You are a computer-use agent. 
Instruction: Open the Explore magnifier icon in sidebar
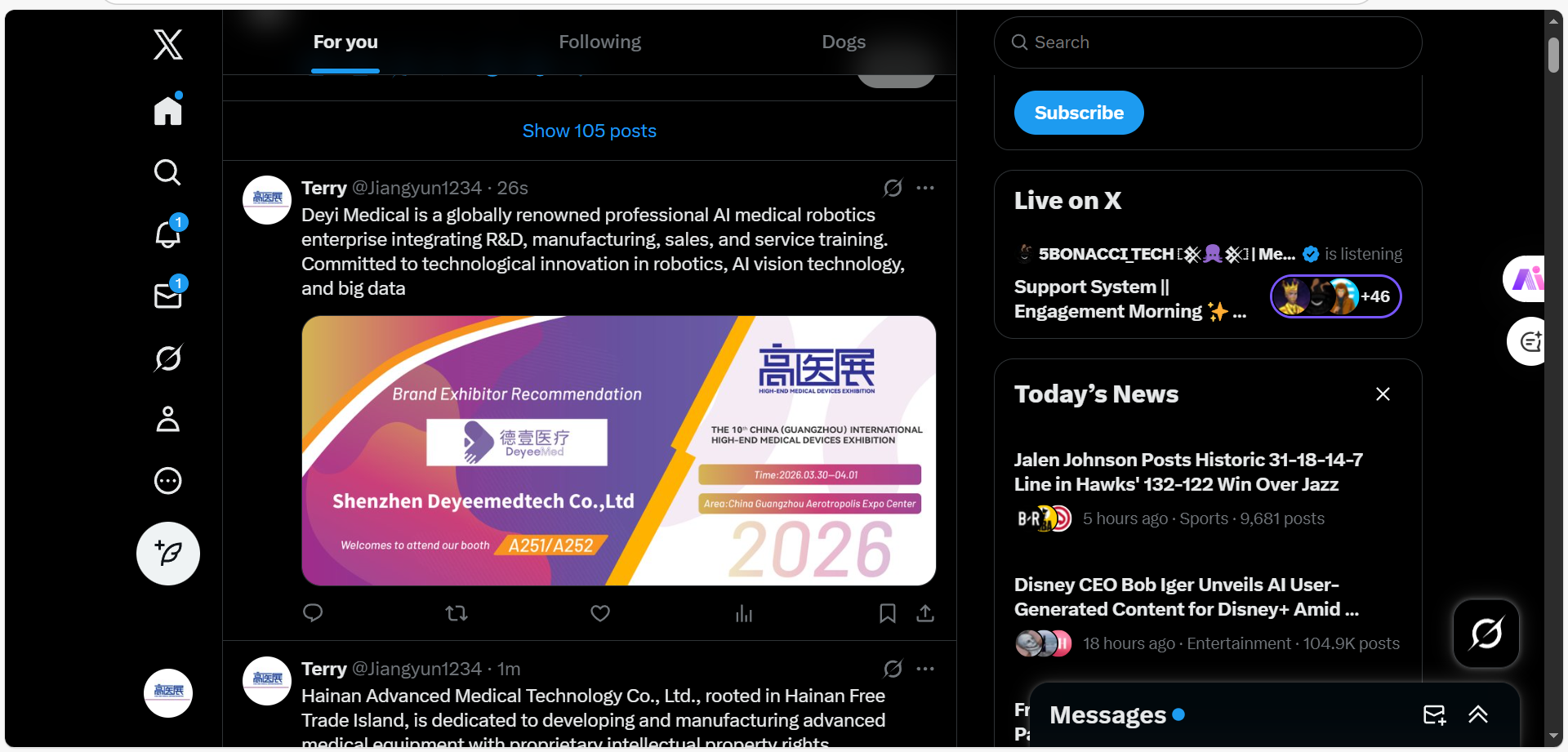168,172
